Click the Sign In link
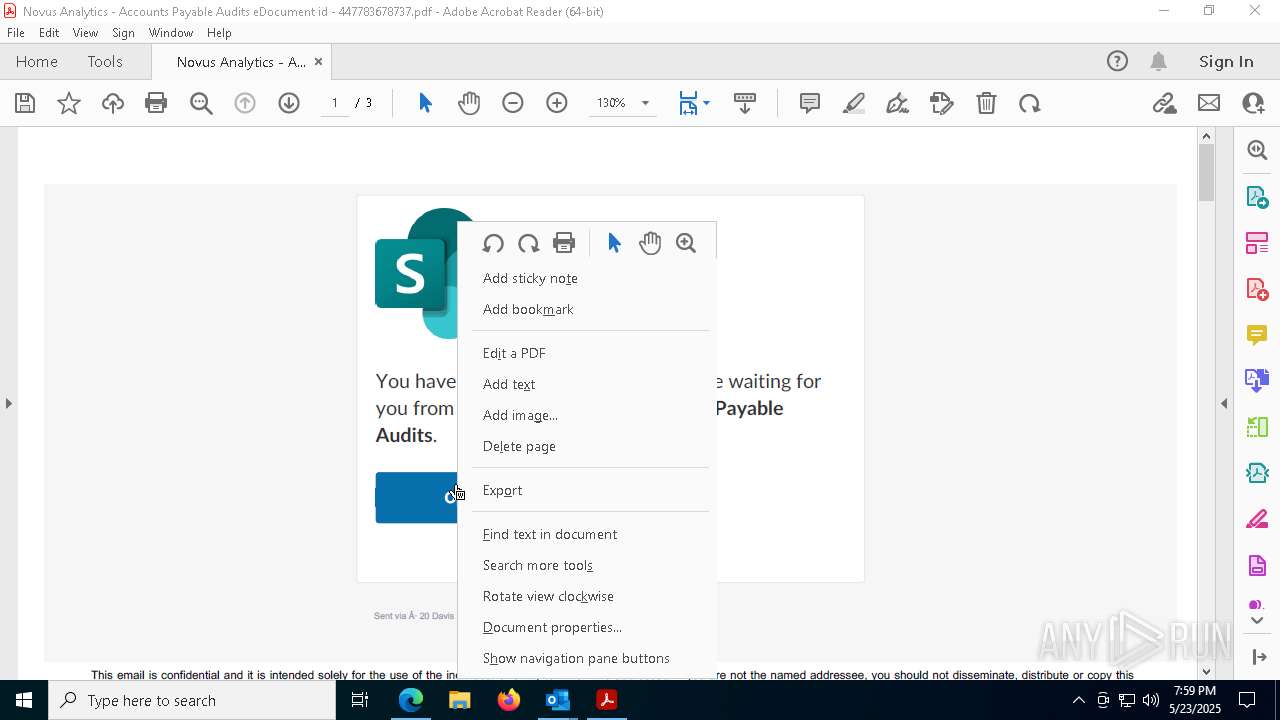The width and height of the screenshot is (1280, 720). point(1226,61)
